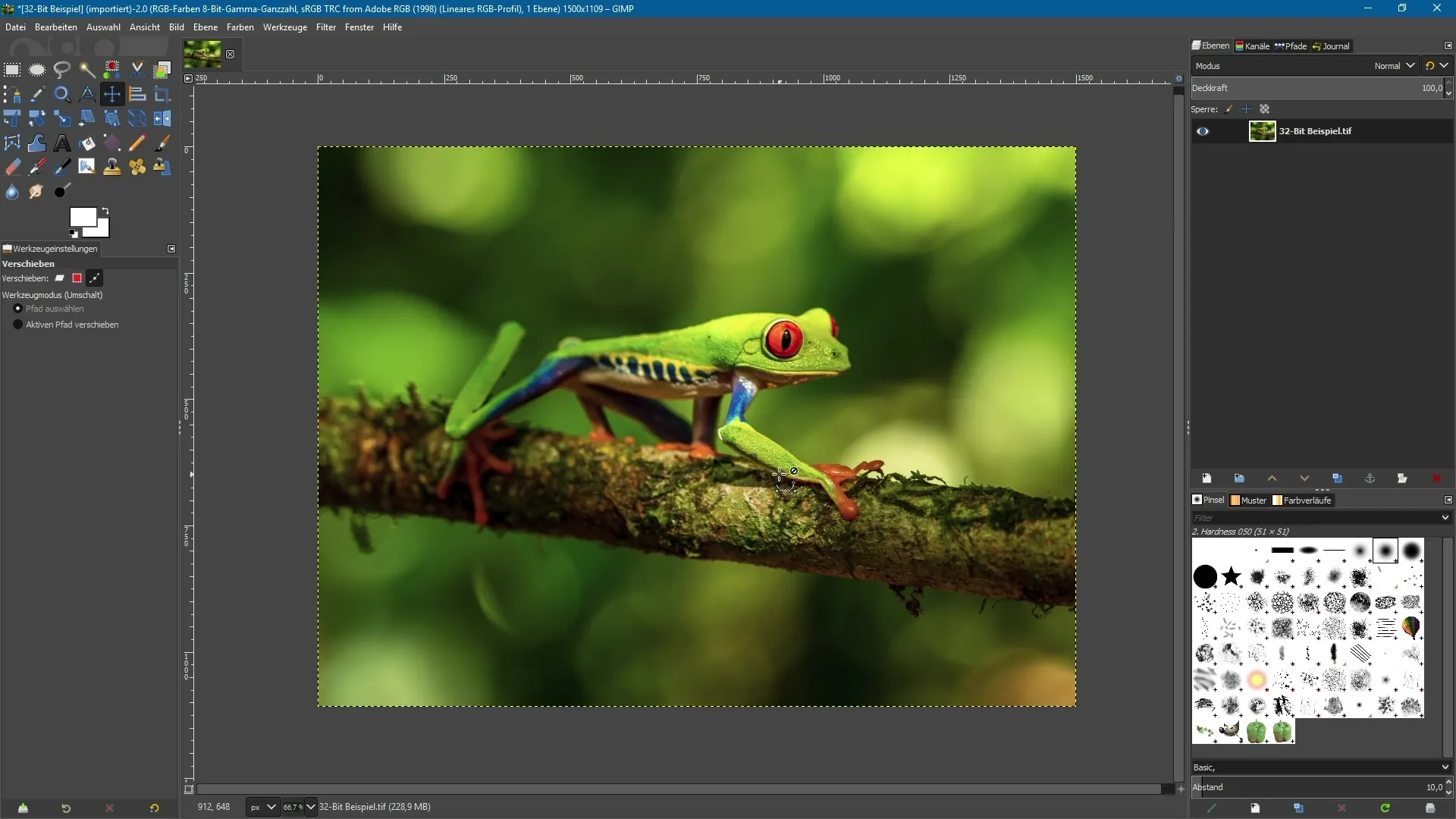1456x819 pixels.
Task: Toggle lock position and size
Action: (1246, 109)
